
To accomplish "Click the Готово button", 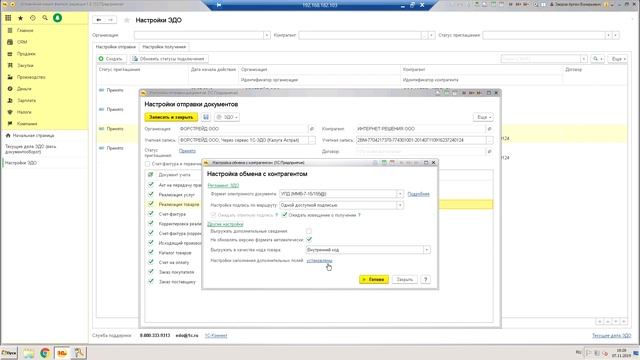I will coord(373,280).
